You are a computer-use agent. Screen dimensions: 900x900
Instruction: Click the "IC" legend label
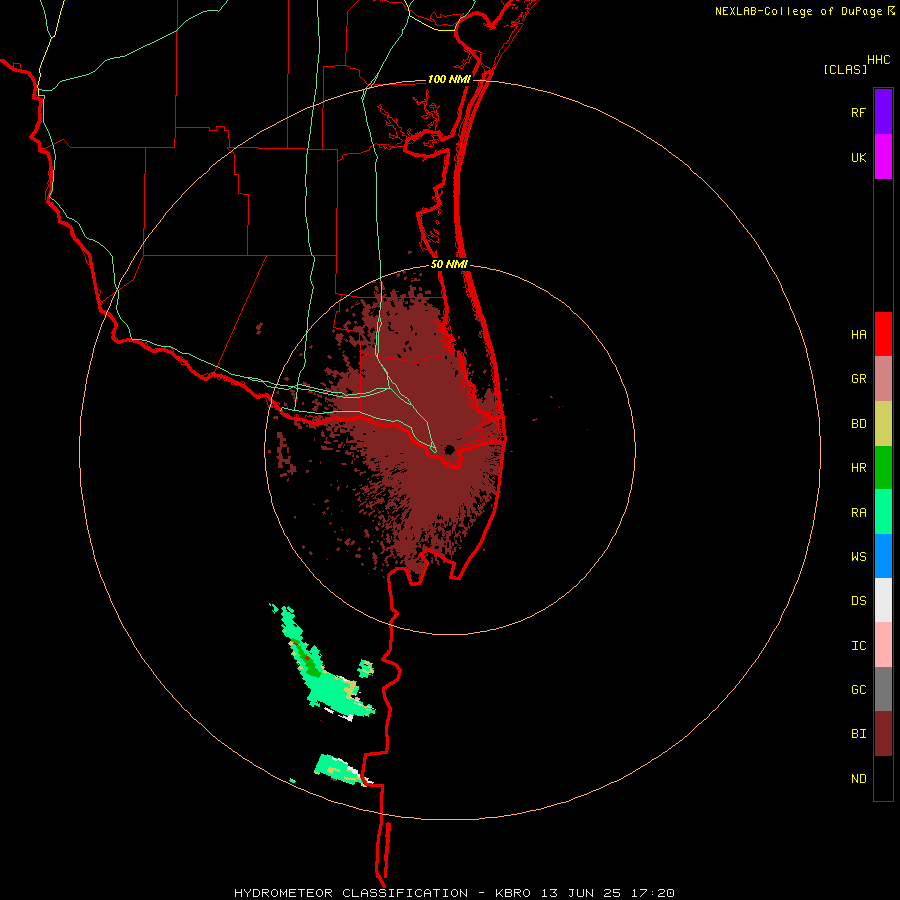(859, 646)
